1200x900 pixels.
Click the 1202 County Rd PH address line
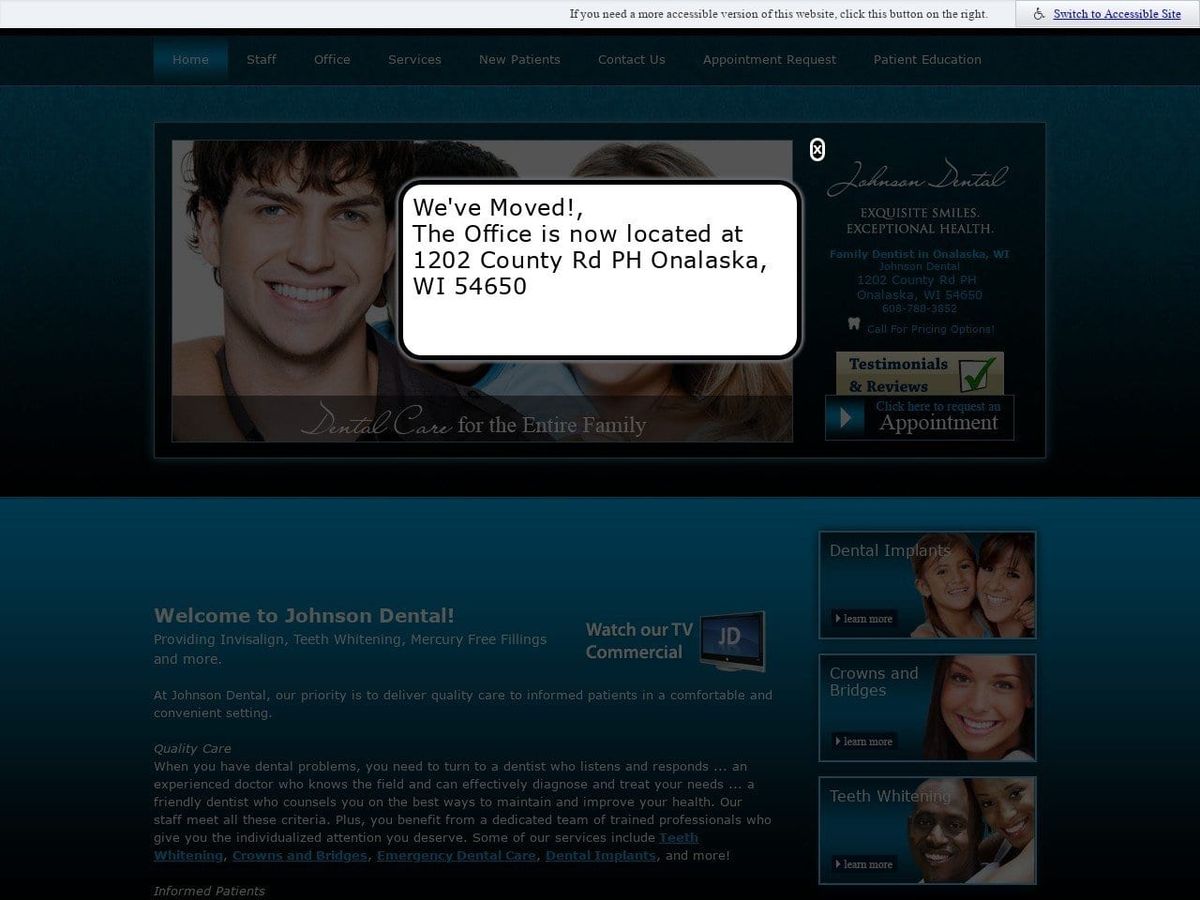pyautogui.click(x=917, y=280)
